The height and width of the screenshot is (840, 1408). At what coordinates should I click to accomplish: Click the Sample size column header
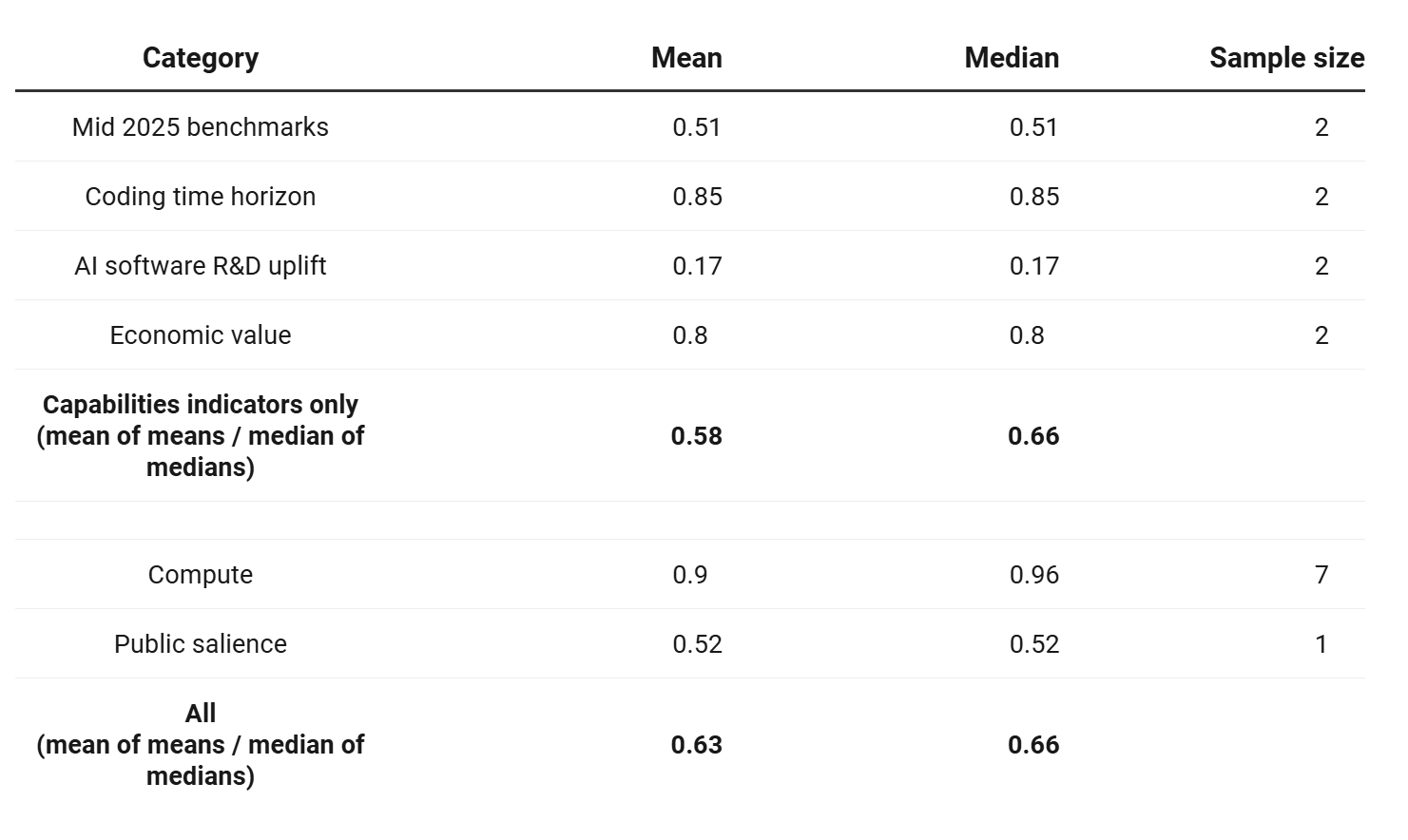pyautogui.click(x=1286, y=58)
